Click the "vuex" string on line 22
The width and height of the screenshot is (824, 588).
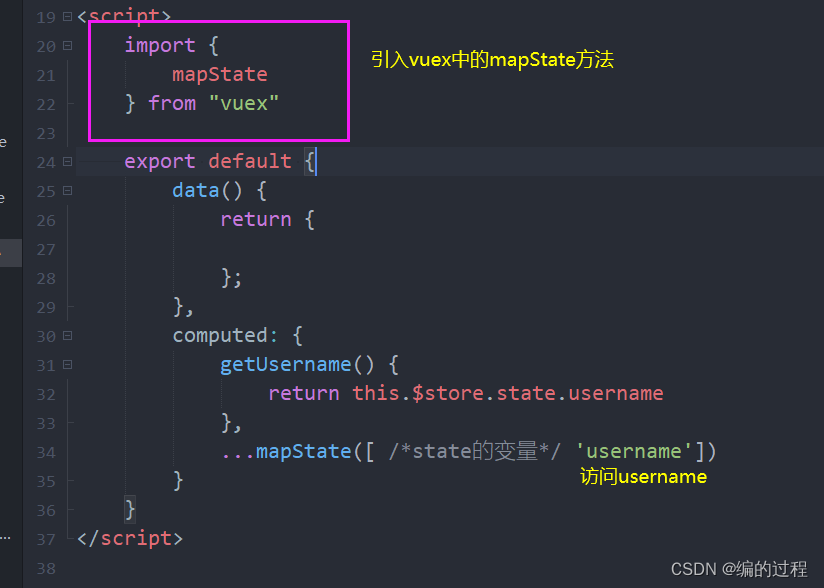point(243,103)
